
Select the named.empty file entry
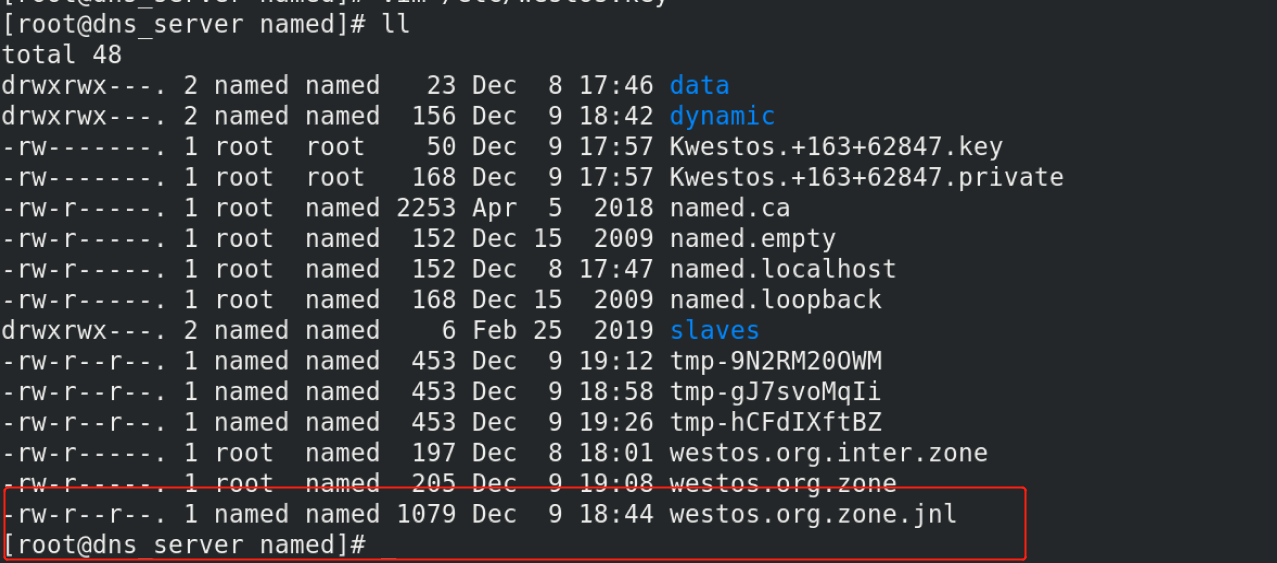(x=752, y=240)
